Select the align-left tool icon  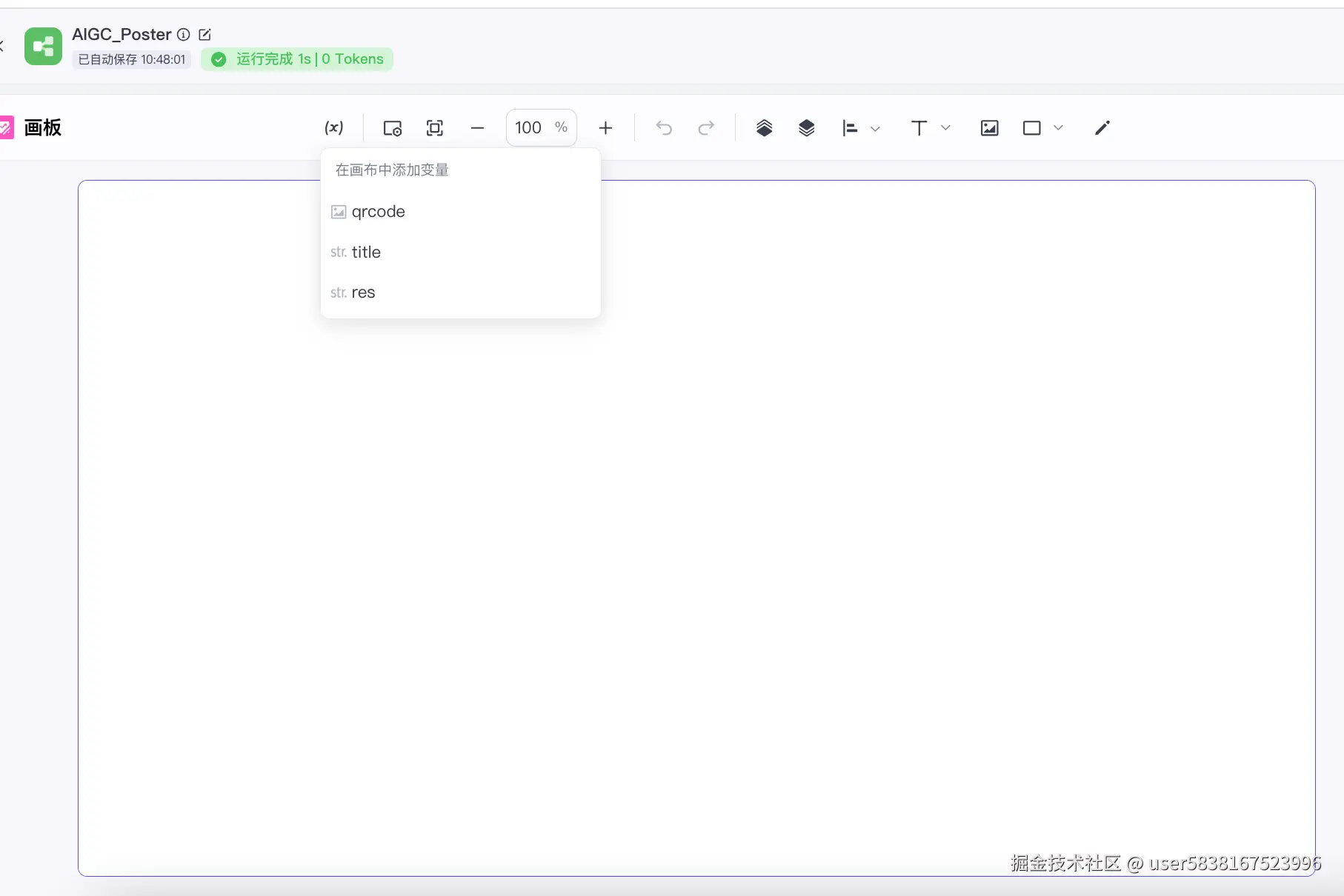[x=850, y=128]
